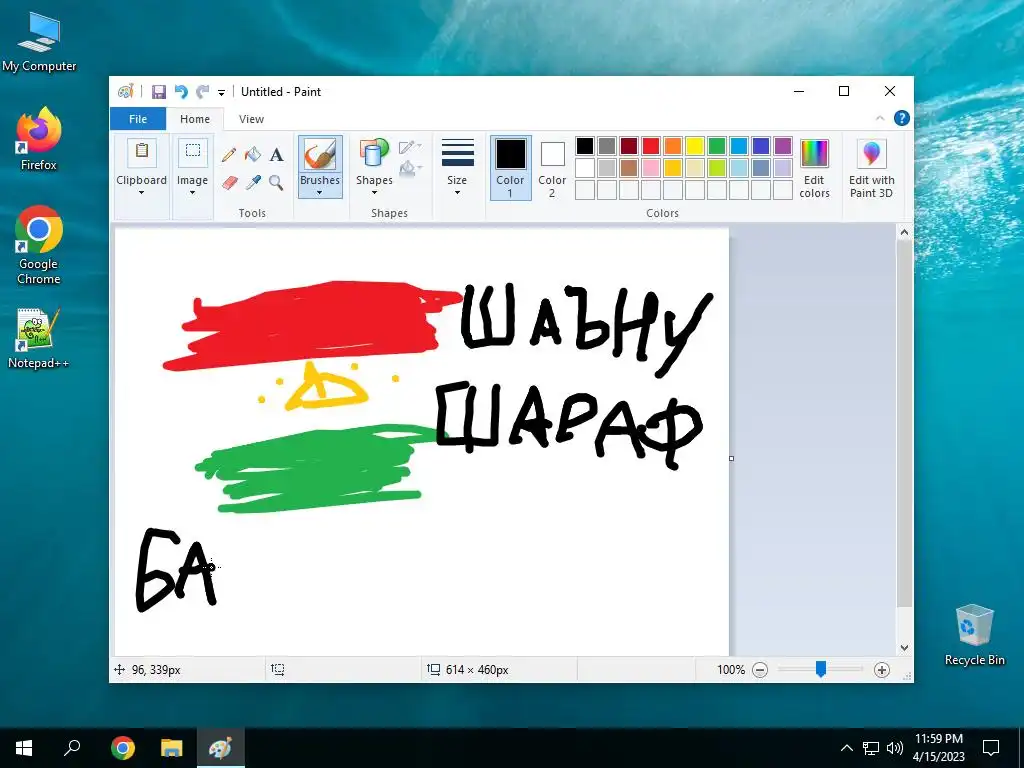Select the Text tool
Viewport: 1024px width, 768px height.
pyautogui.click(x=277, y=155)
